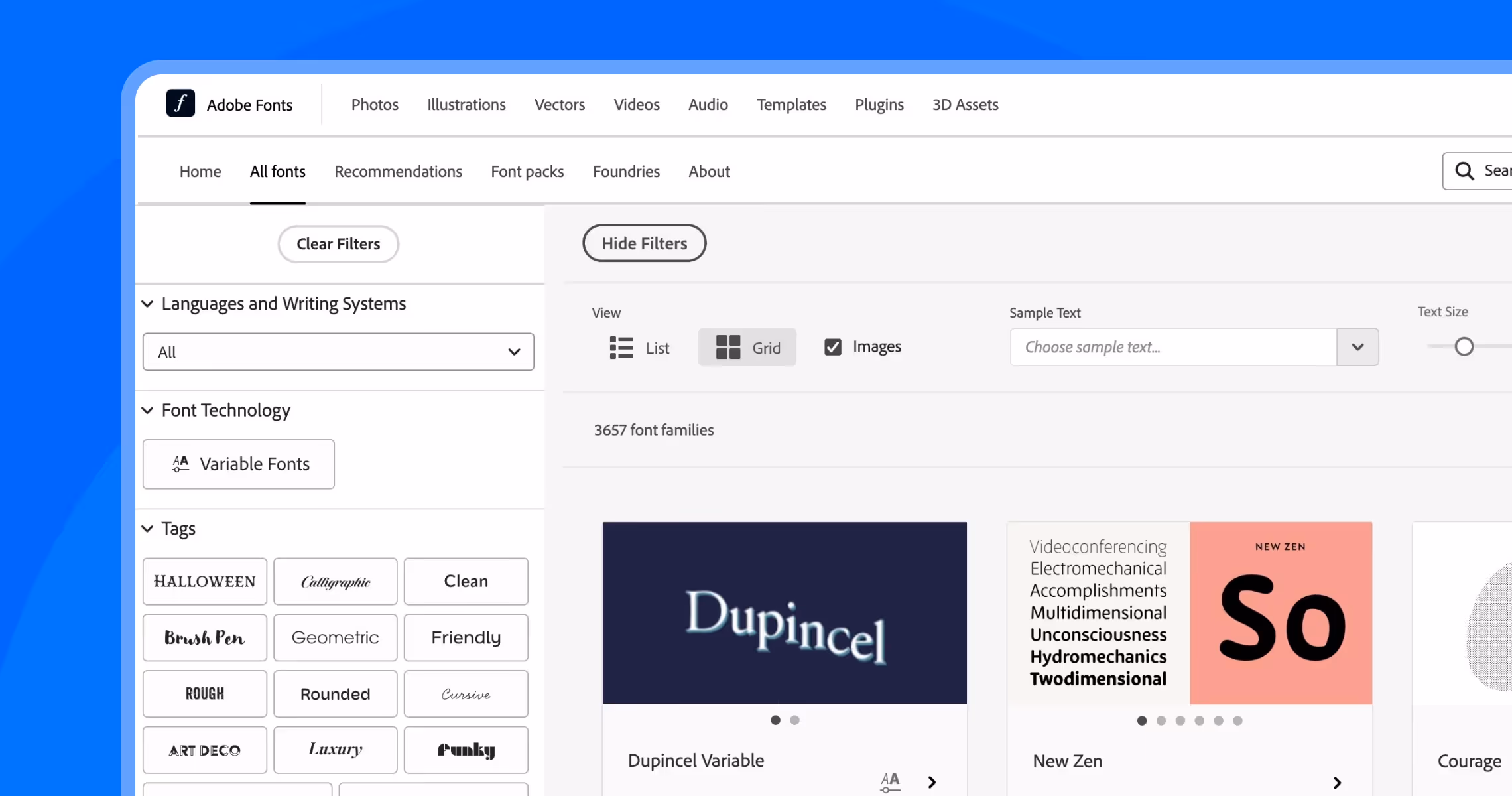Open the Languages and Writing Systems dropdown

tap(338, 352)
